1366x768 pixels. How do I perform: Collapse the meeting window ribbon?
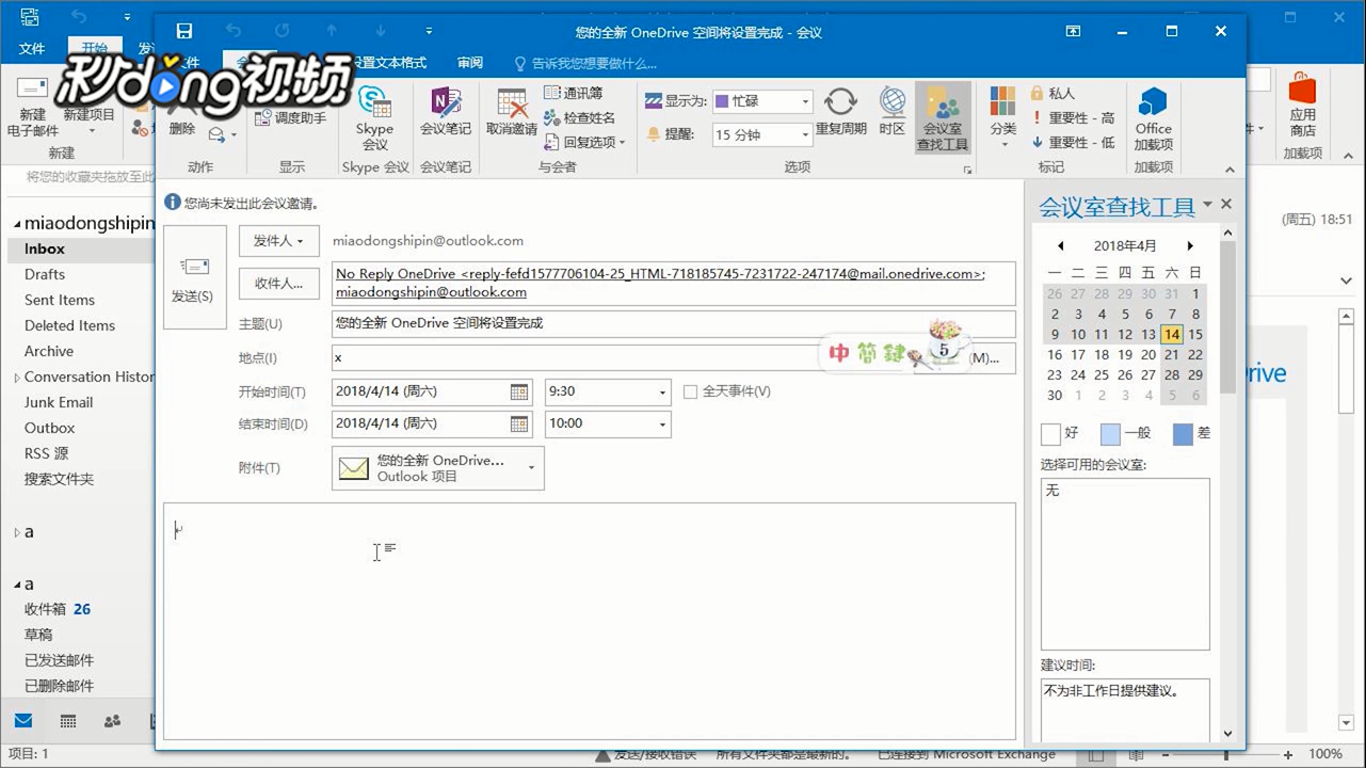pyautogui.click(x=1230, y=170)
